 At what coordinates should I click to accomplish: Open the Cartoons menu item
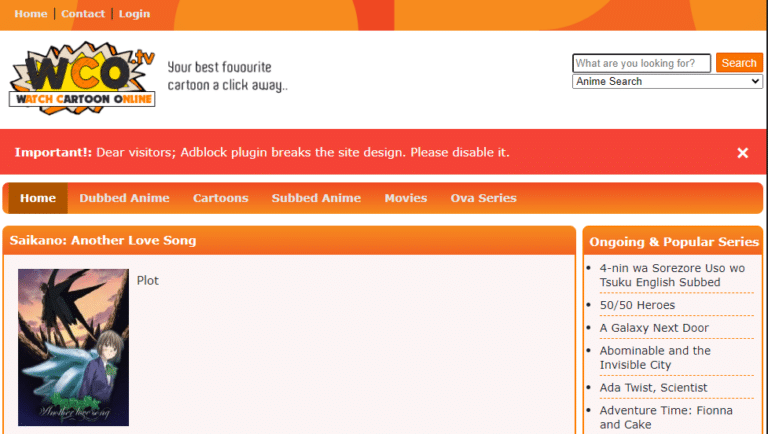[220, 198]
